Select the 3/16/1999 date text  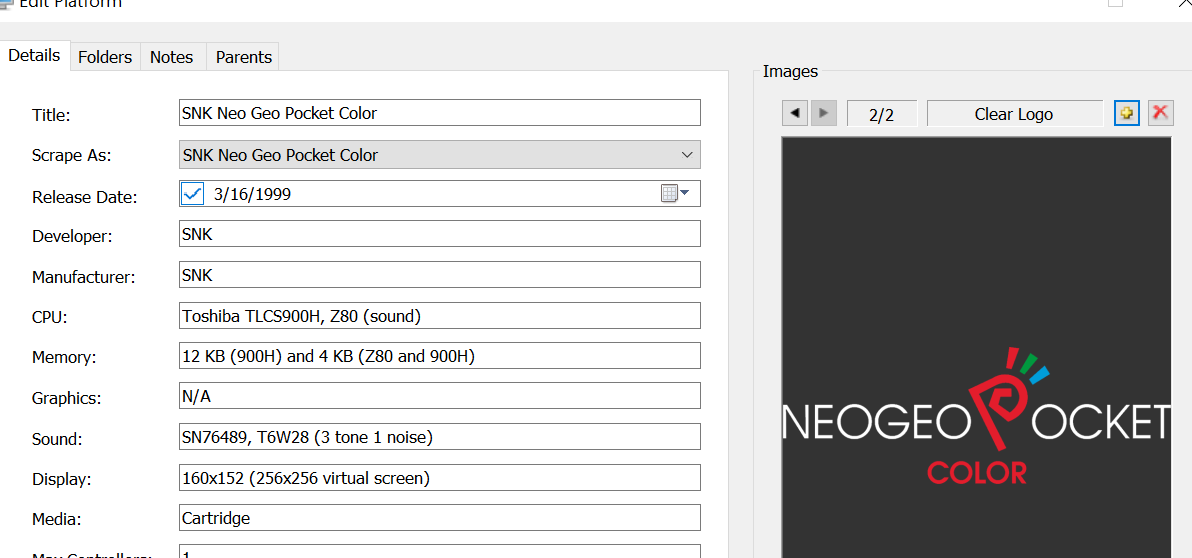[252, 195]
